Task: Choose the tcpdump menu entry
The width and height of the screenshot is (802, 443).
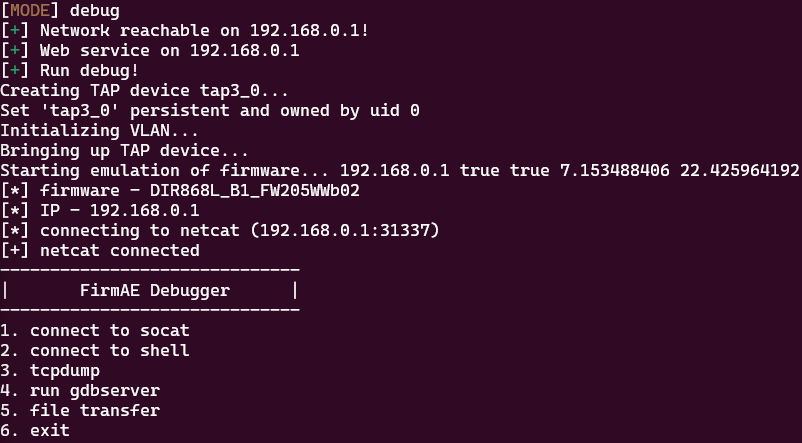Action: (50, 370)
